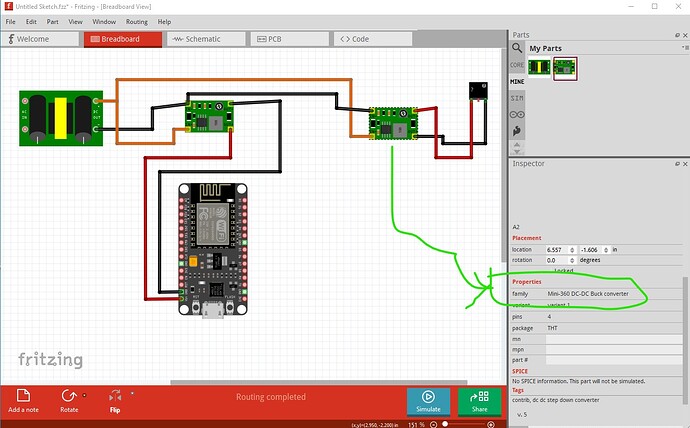This screenshot has height=428, width=690.
Task: Click the canvas horizontal scrollbar
Action: pos(319,382)
